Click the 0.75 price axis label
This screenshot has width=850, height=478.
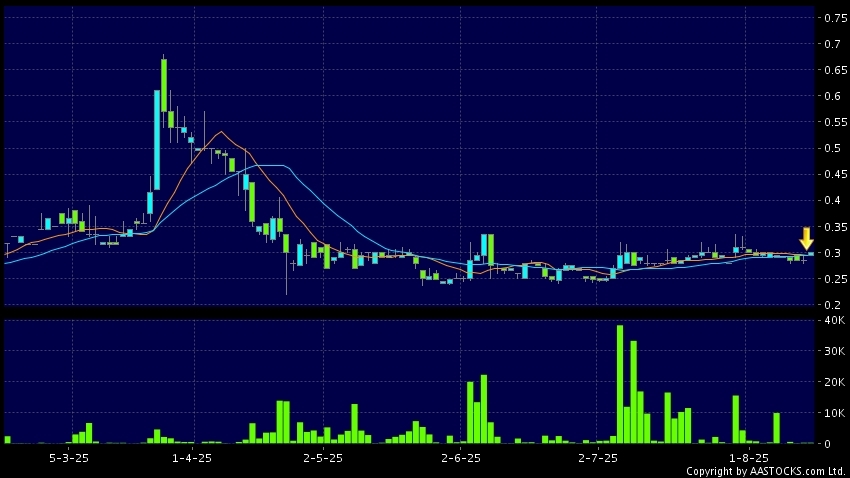(x=835, y=18)
